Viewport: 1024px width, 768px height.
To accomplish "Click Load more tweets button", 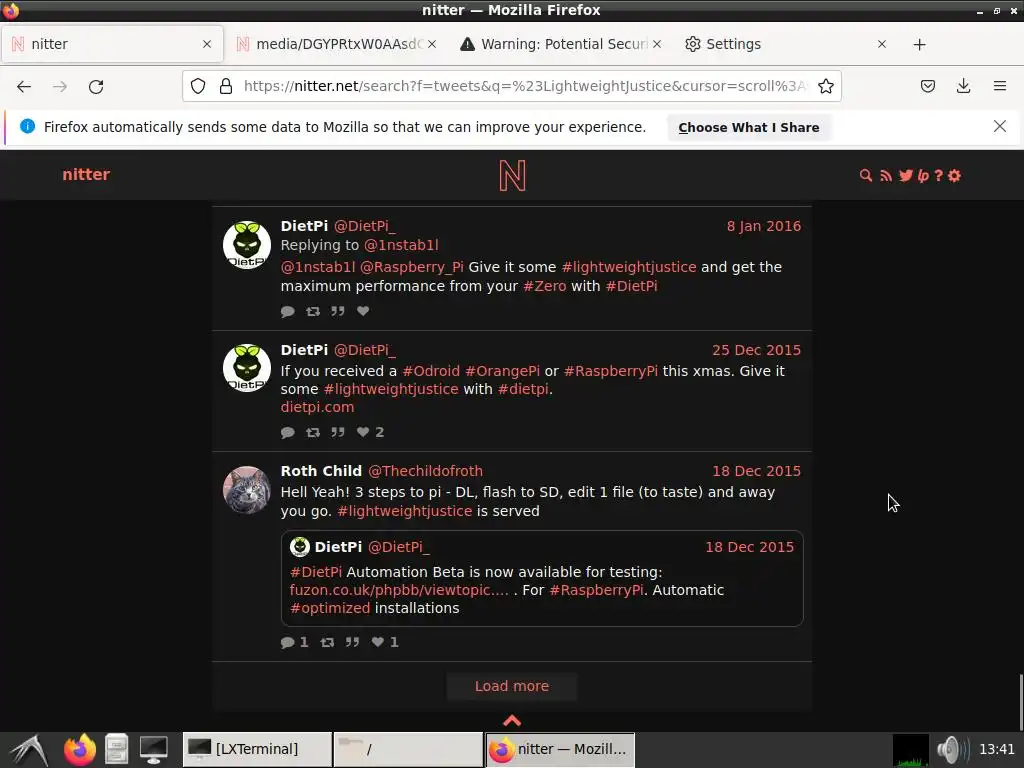I will 512,686.
